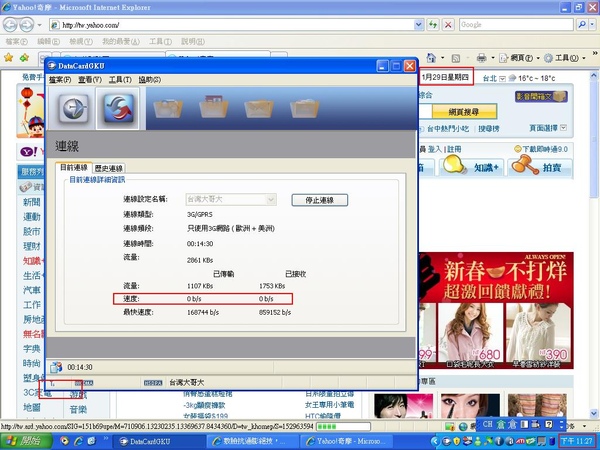Click the taskbar clock 下午 11:27

[578, 441]
